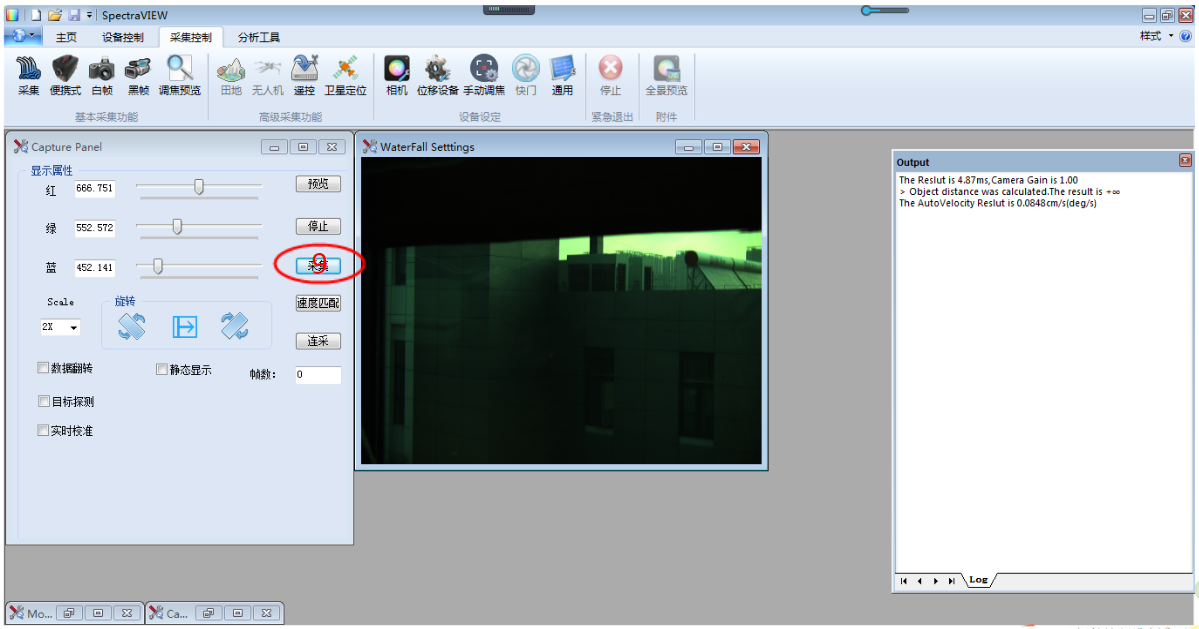1199x629 pixels.
Task: Click the 采集 capture icon in ribbon
Action: [x=28, y=74]
